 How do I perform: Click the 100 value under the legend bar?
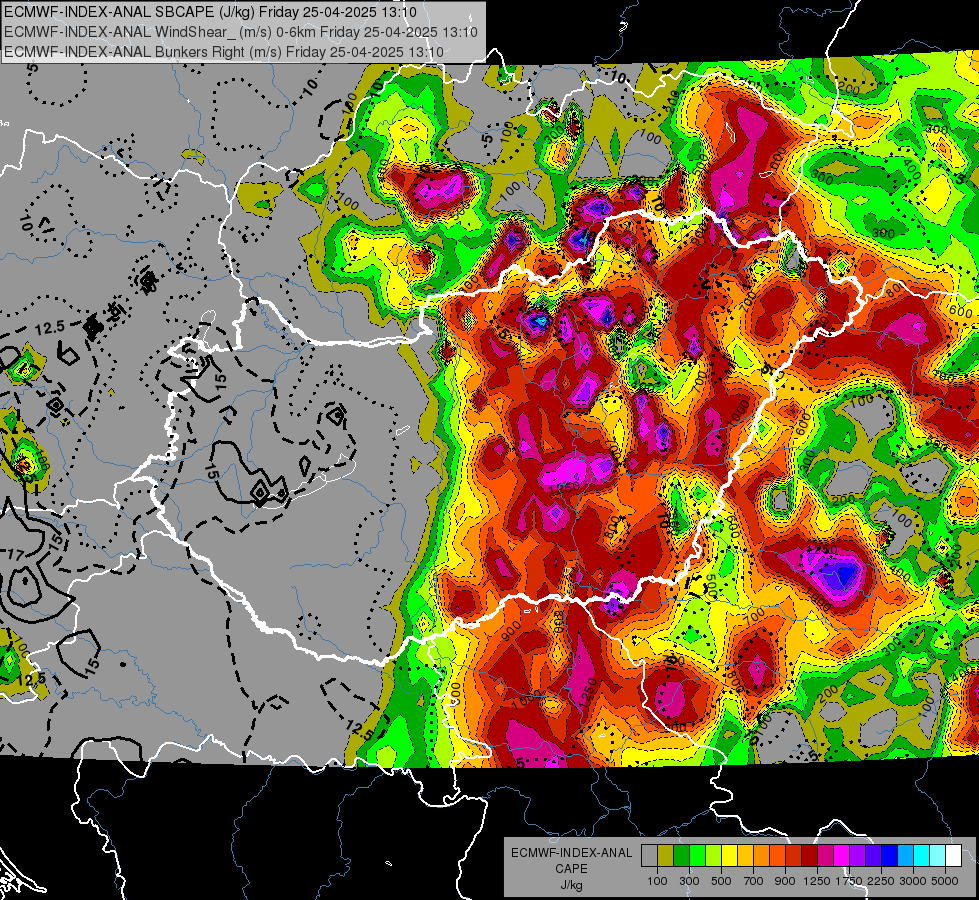pos(657,881)
